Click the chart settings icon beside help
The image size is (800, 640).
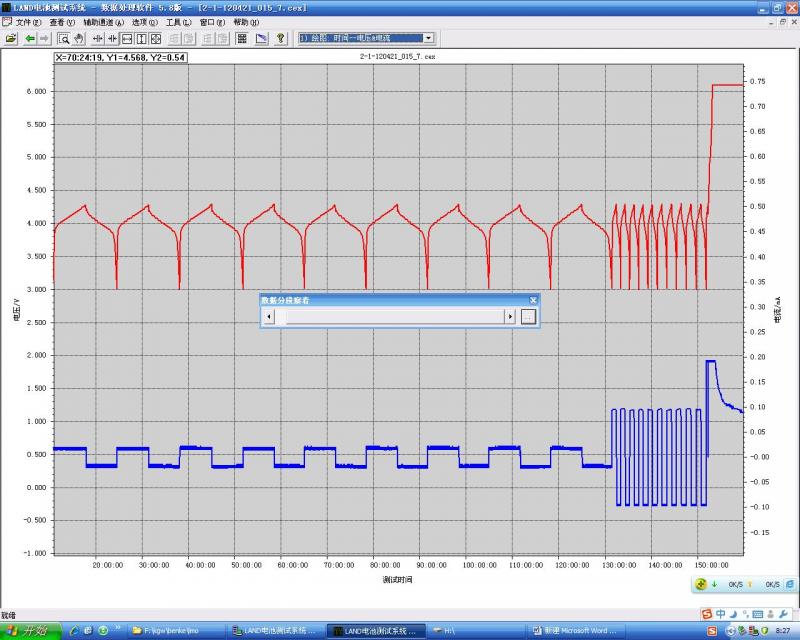coord(261,38)
